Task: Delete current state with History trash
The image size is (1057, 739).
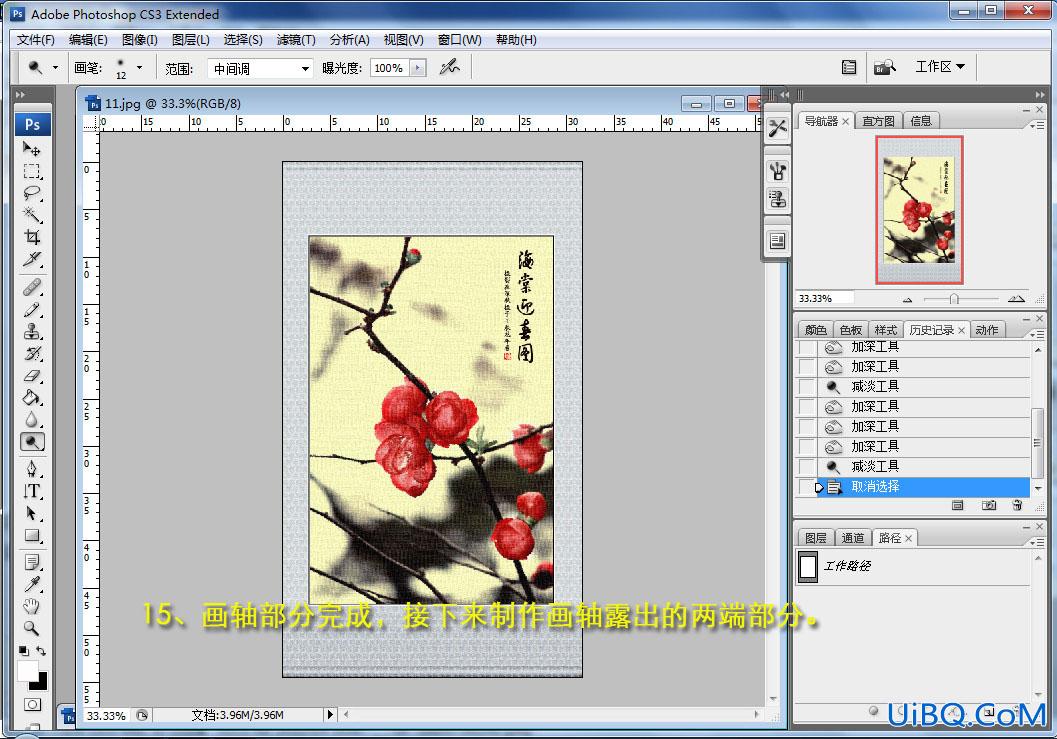Action: (1017, 505)
